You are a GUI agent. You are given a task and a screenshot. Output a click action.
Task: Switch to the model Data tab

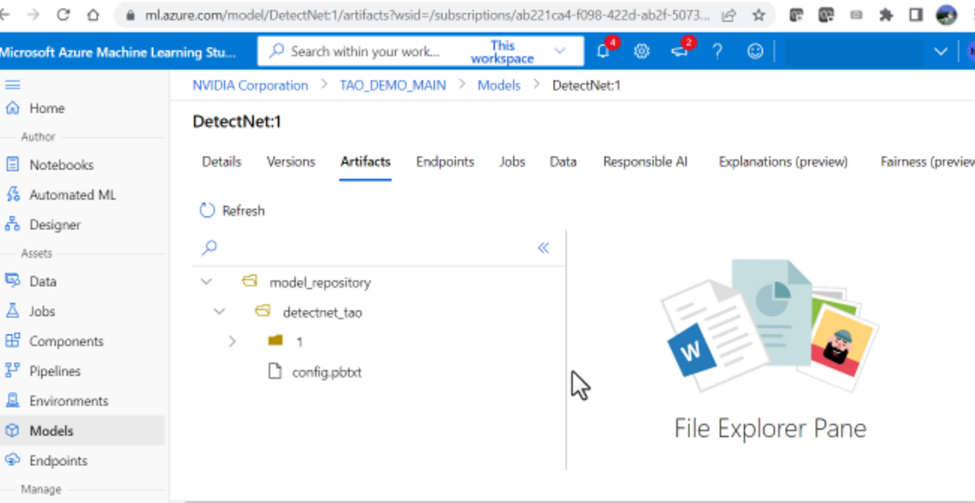pyautogui.click(x=563, y=162)
